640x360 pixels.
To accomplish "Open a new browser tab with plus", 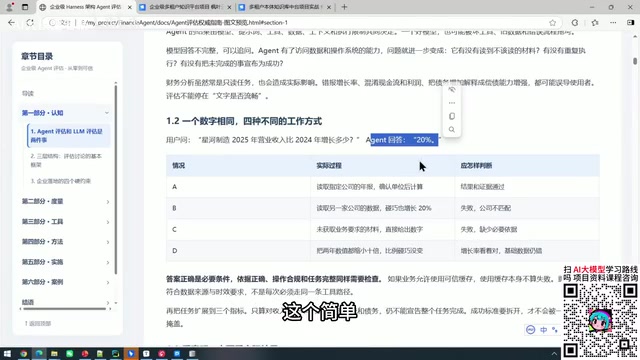I will click(344, 7).
